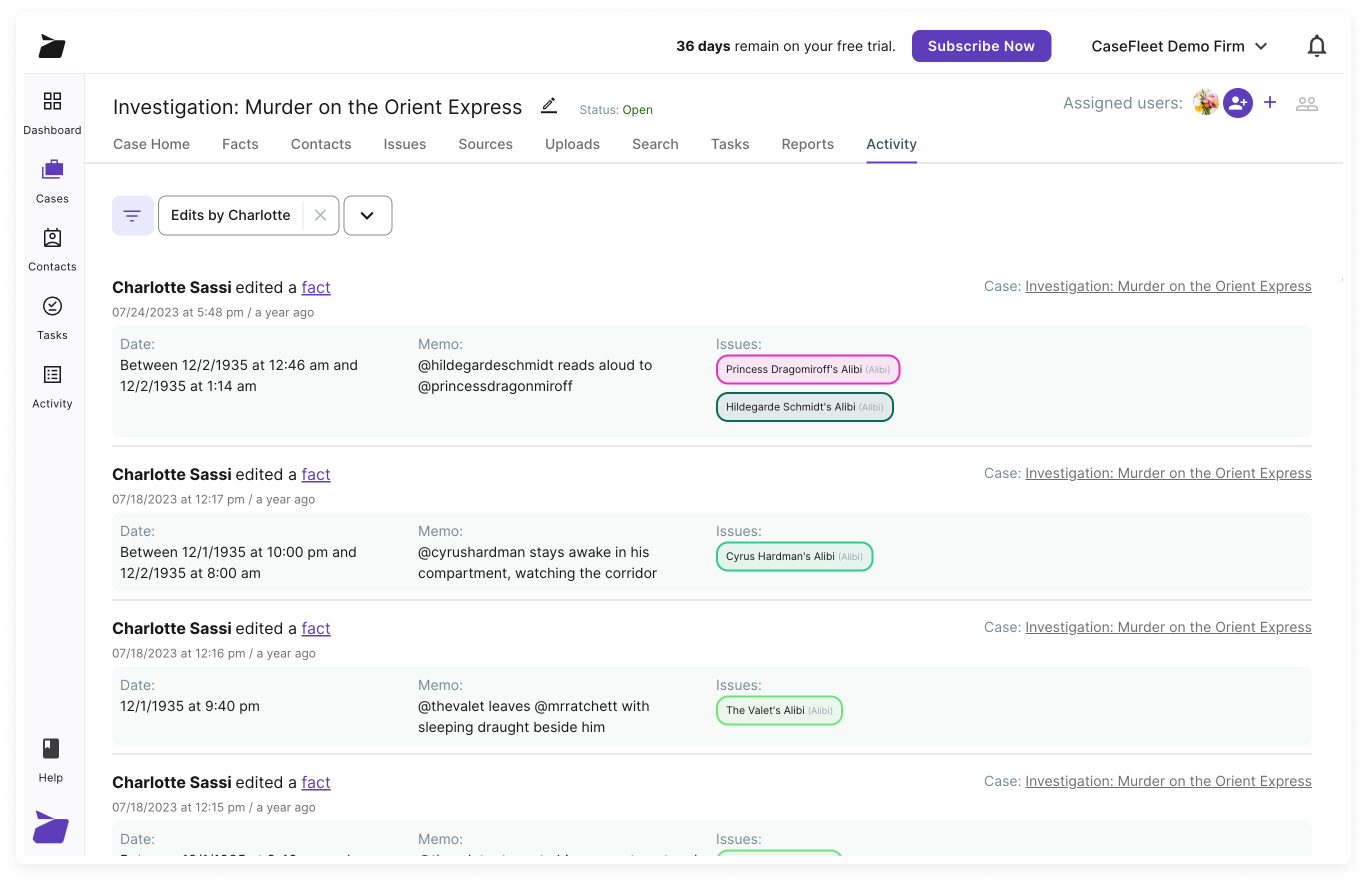Select the Princess Dragomiroff's Alibi issue tag

click(x=807, y=369)
